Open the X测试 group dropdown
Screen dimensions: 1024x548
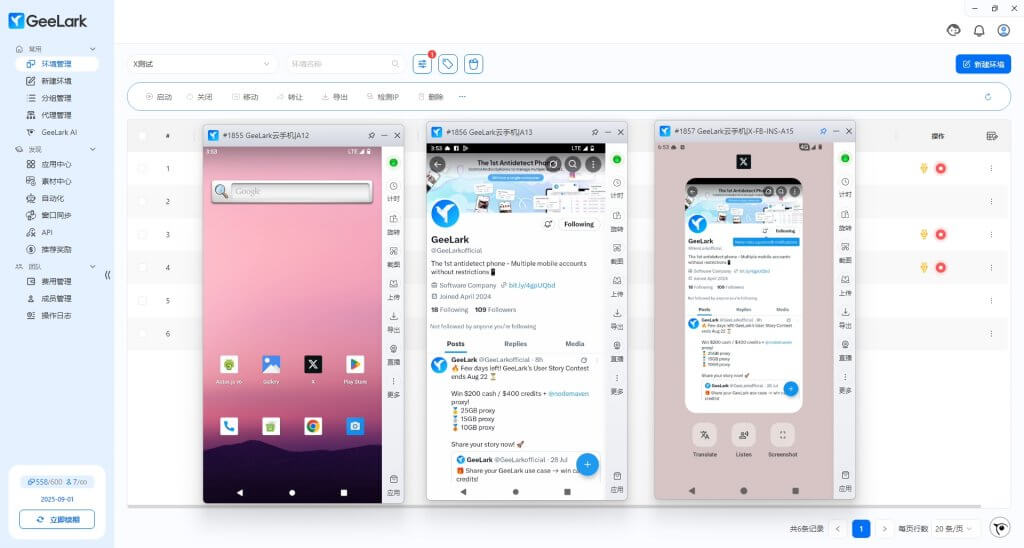pos(201,64)
